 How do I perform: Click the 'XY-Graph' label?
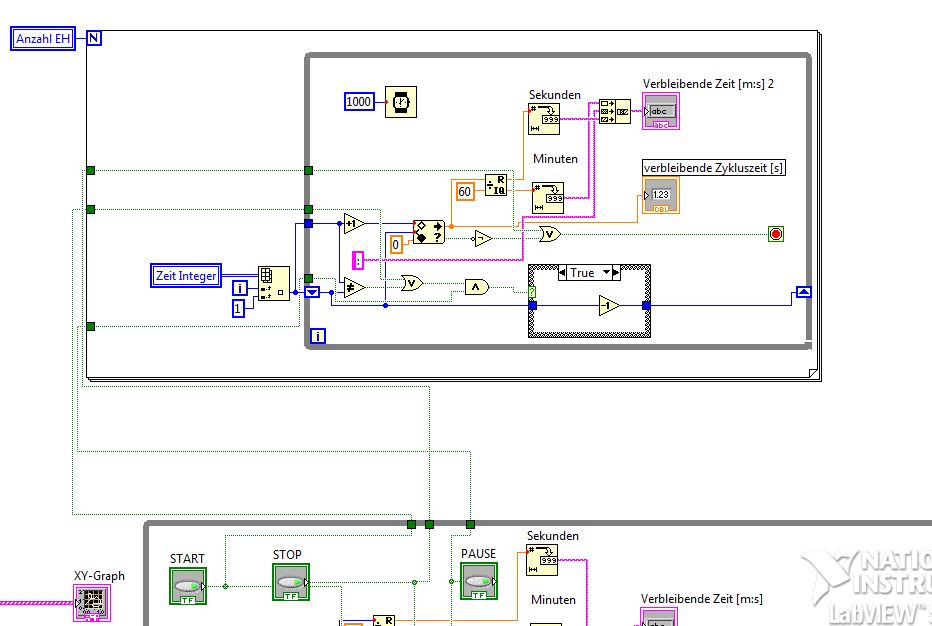99,576
